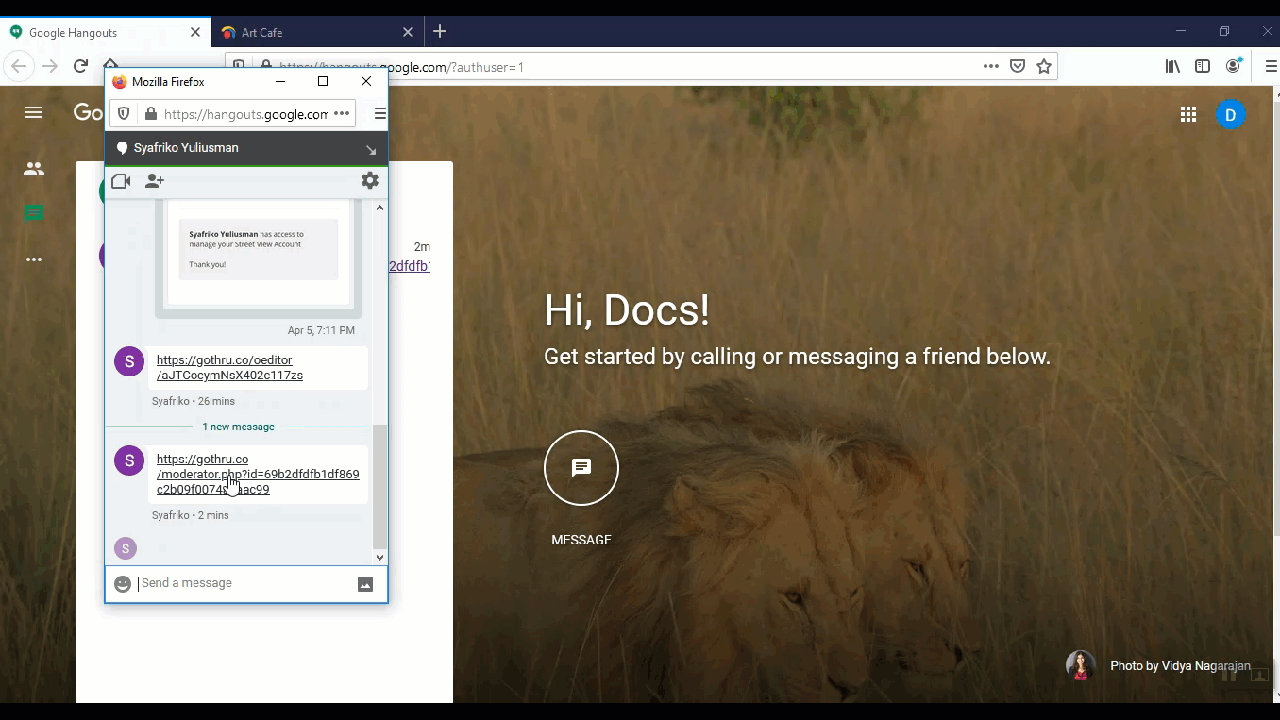Minimize the Hangouts popup window
The height and width of the screenshot is (720, 1280).
[281, 82]
